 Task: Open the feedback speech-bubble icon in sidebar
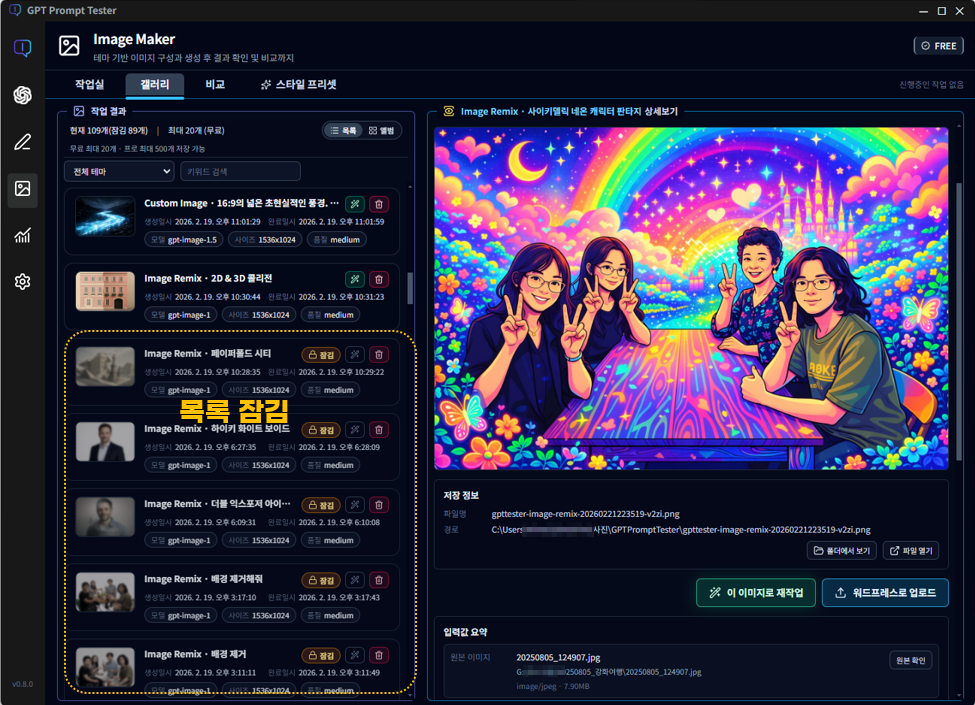tap(22, 46)
